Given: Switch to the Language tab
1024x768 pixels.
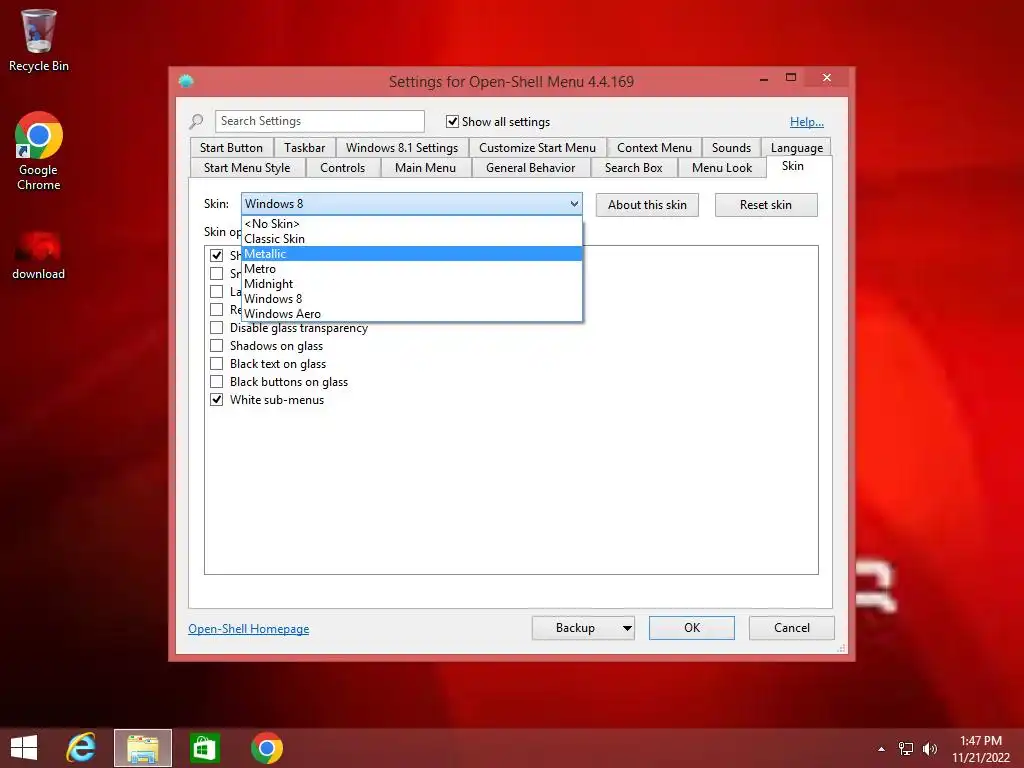Looking at the screenshot, I should tap(797, 148).
